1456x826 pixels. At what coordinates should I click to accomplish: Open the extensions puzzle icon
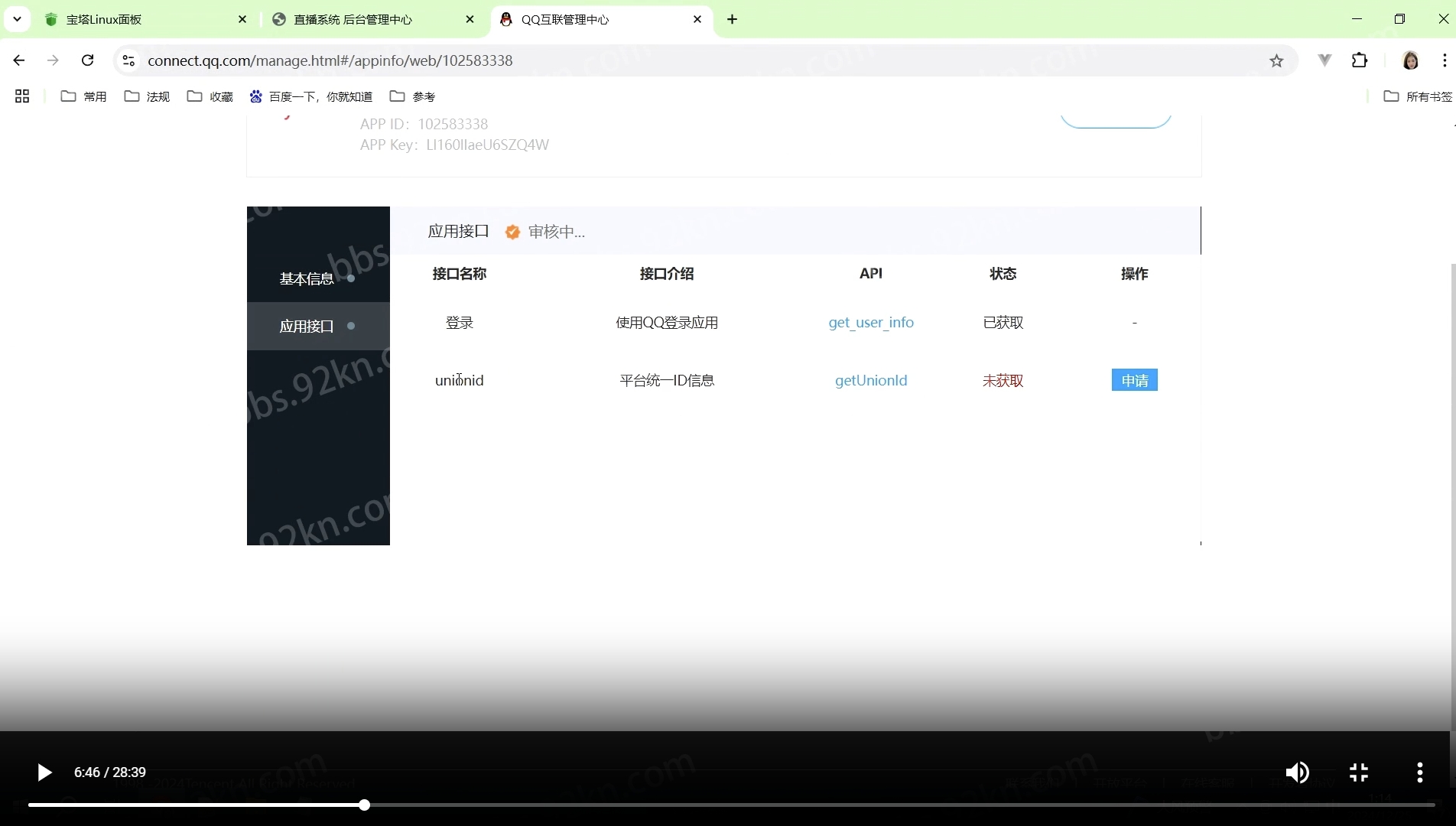coord(1360,60)
